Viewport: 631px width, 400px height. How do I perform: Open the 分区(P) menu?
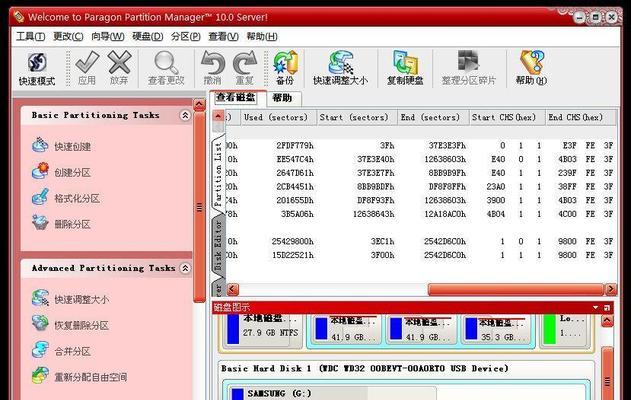[x=186, y=37]
